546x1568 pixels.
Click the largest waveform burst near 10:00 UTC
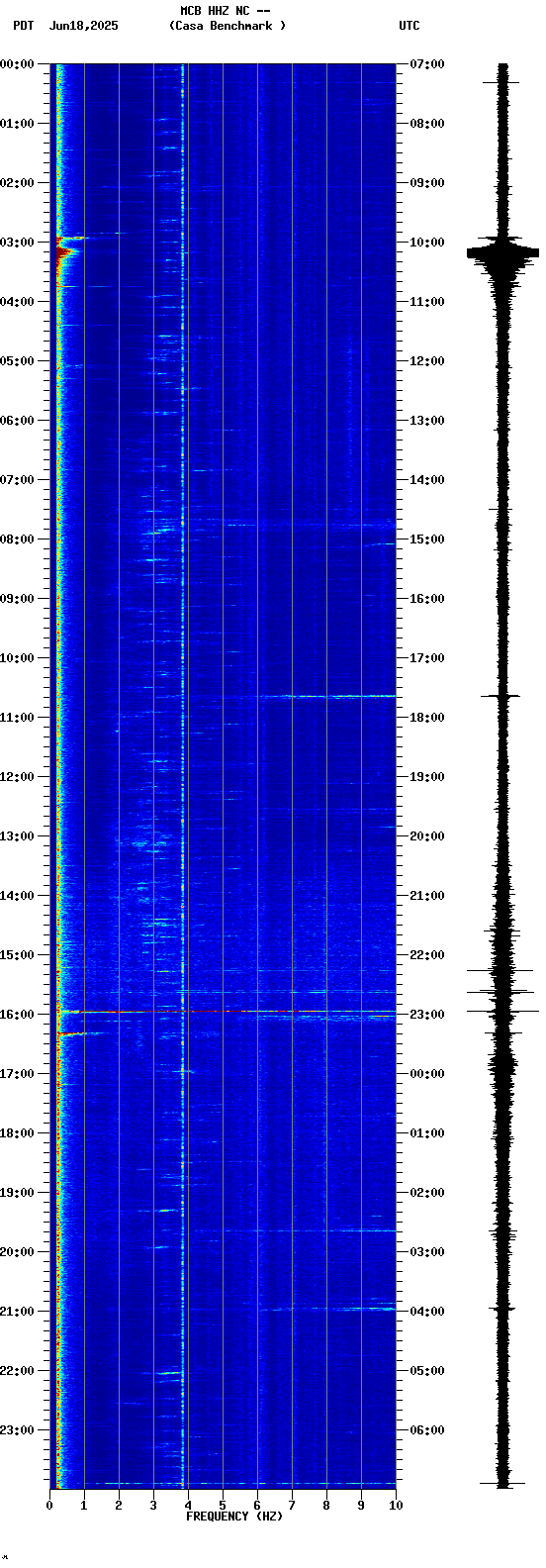click(x=503, y=253)
